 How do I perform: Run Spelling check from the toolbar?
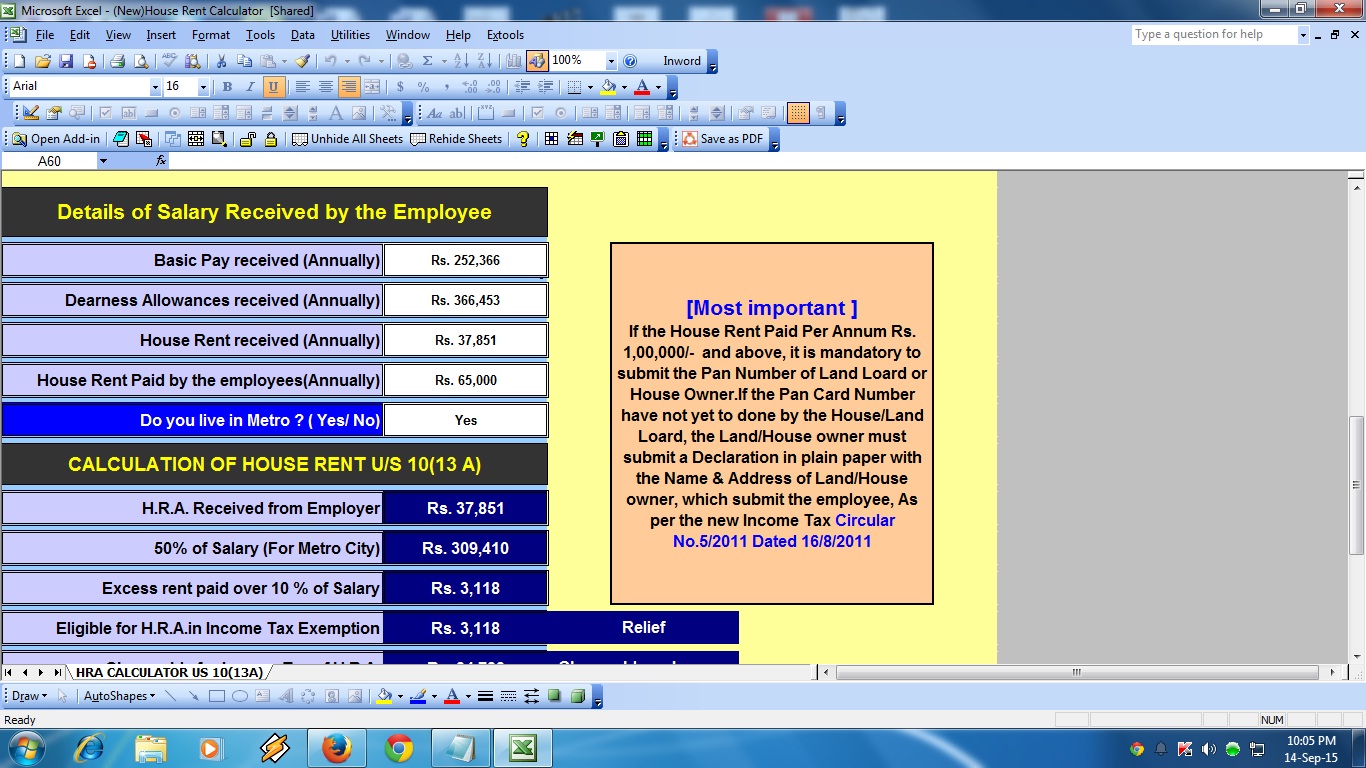(x=169, y=61)
